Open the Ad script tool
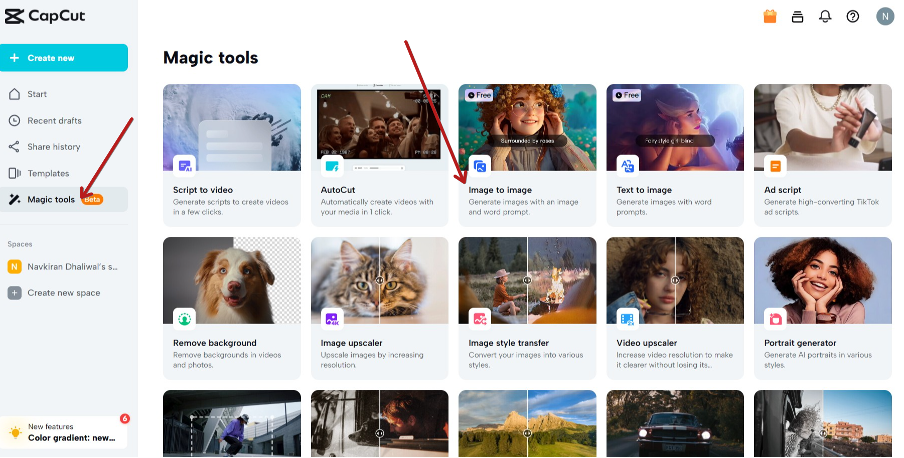 pyautogui.click(x=823, y=156)
